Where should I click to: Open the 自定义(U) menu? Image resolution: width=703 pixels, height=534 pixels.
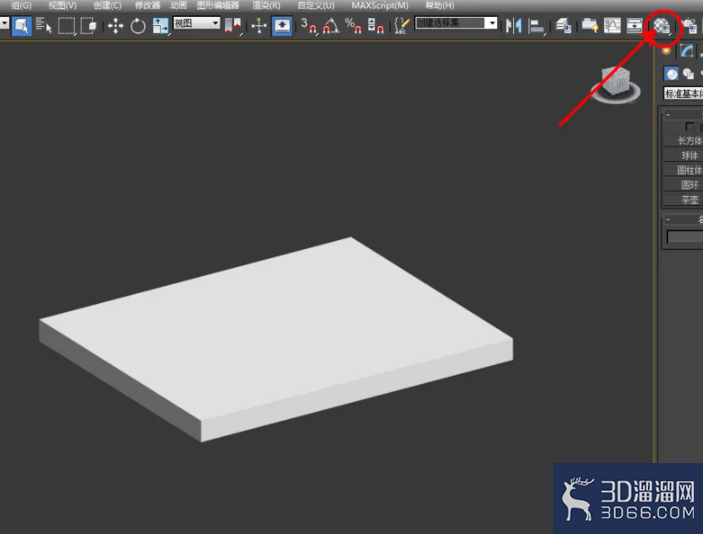coord(316,5)
